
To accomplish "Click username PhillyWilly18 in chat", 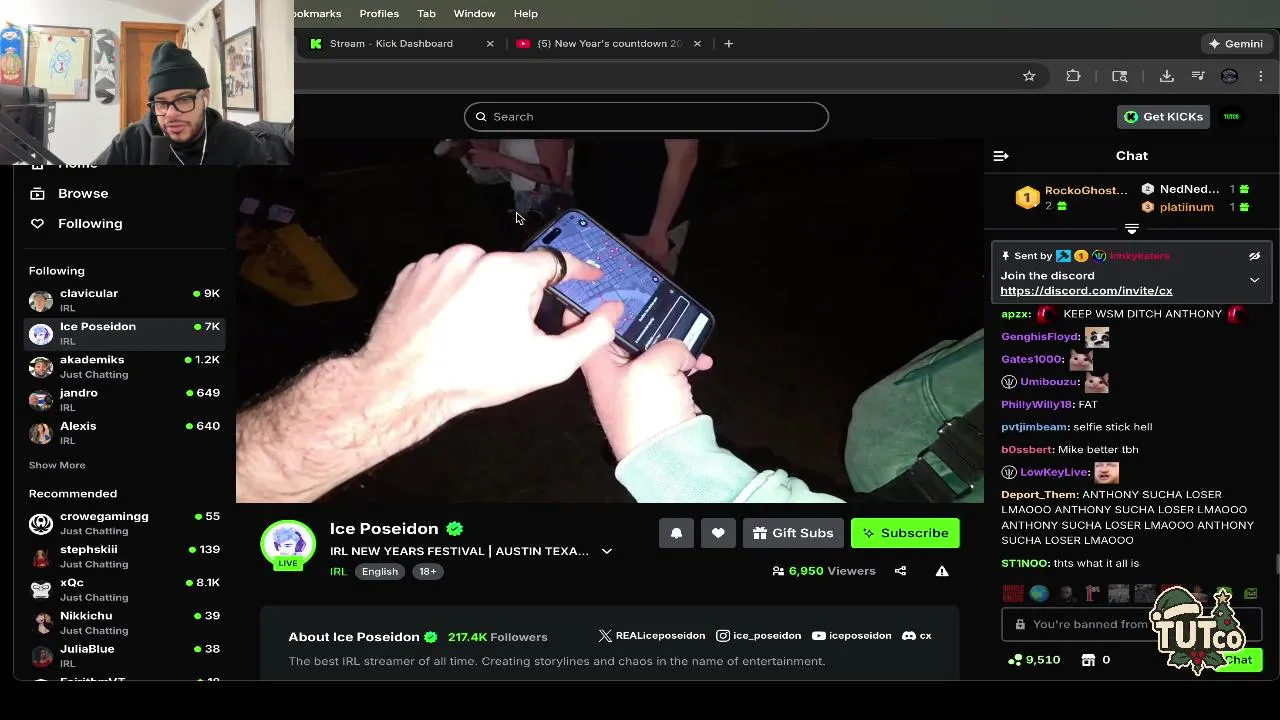I will click(1037, 405).
